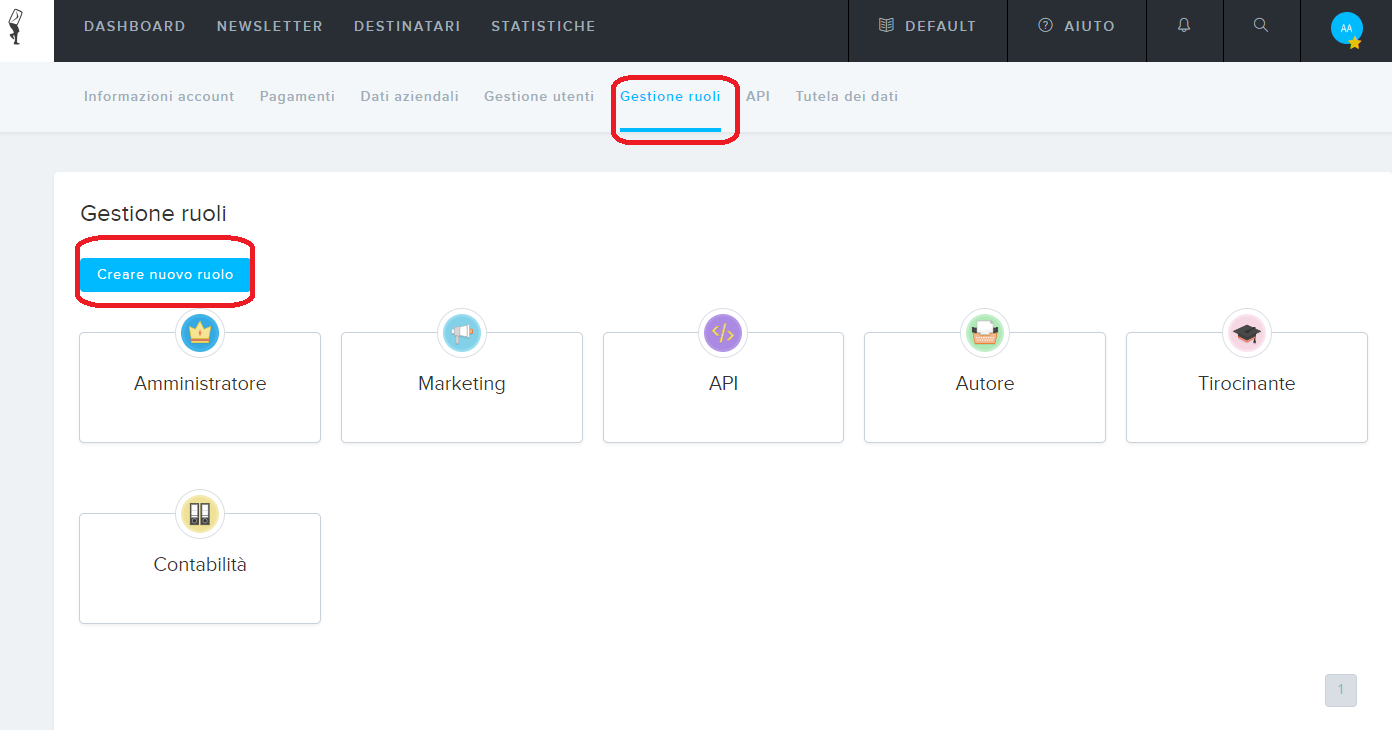Open STATISTICHE in the top navigation
1392x730 pixels.
(543, 27)
